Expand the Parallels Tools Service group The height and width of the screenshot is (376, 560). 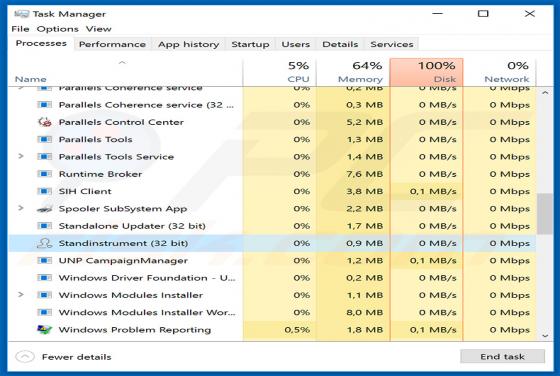(21, 156)
